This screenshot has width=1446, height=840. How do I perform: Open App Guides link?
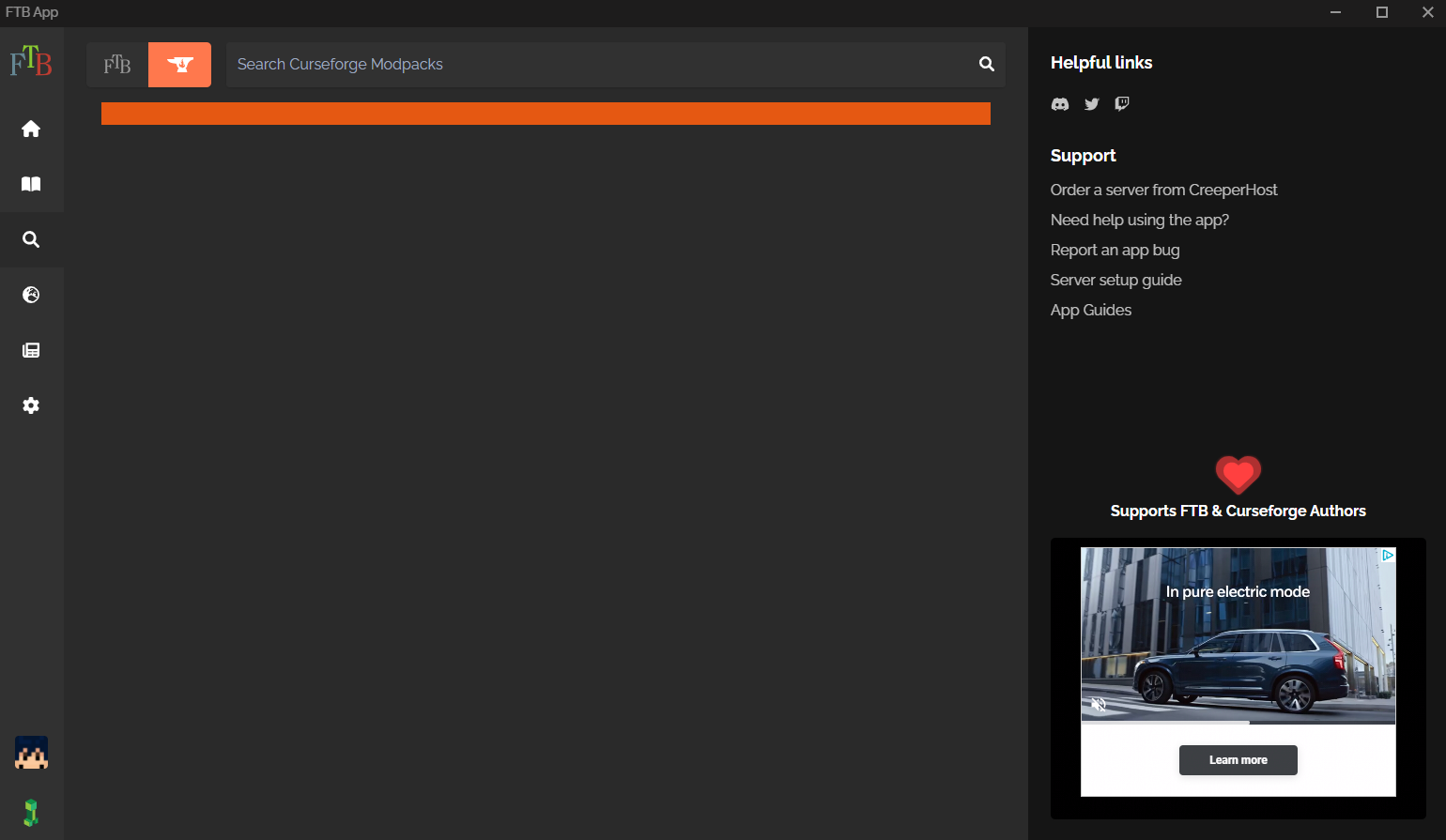point(1090,309)
